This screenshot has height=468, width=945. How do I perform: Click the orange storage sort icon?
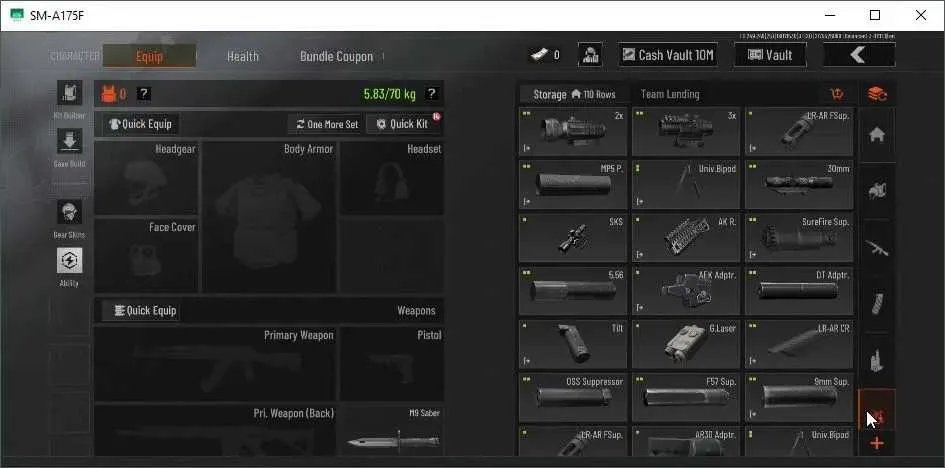point(837,94)
